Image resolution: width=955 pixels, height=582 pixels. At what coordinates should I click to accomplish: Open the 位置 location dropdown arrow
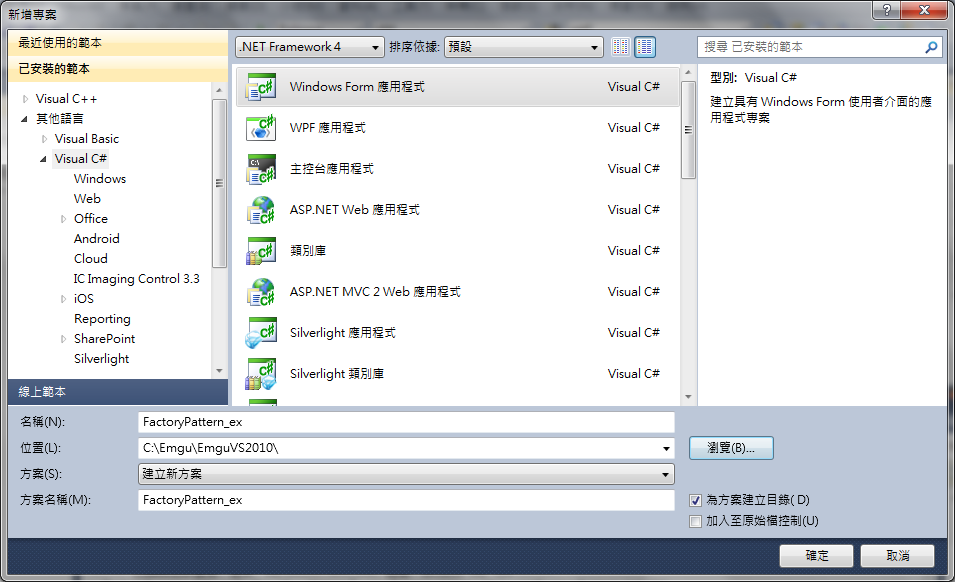(666, 449)
